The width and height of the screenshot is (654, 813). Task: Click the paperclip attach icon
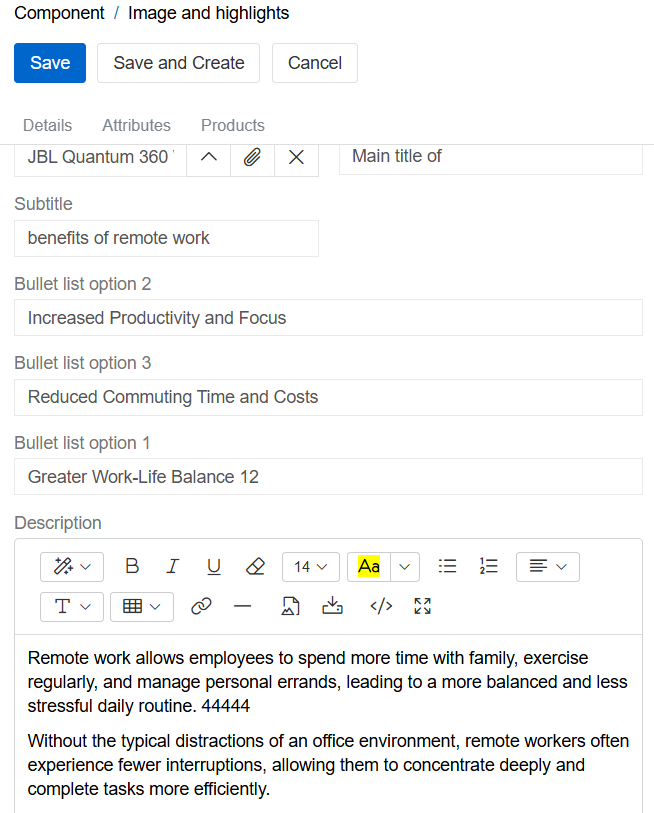252,157
